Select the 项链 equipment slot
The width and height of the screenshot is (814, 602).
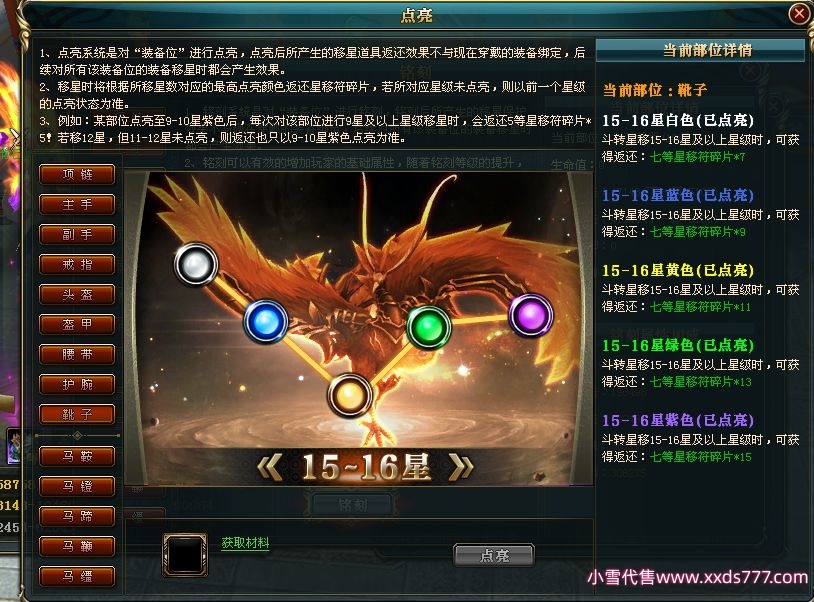tap(77, 174)
